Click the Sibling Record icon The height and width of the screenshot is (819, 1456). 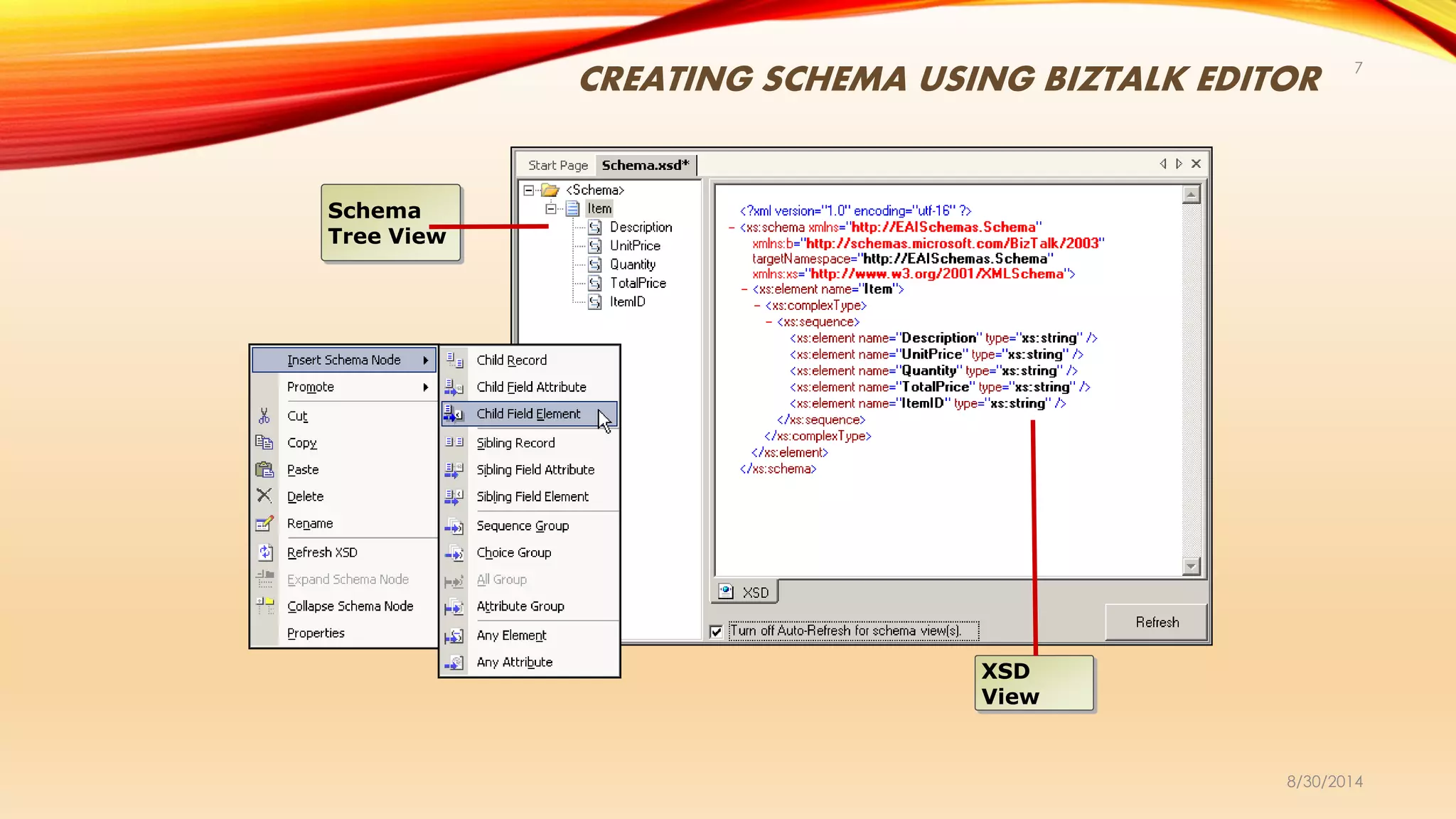click(x=454, y=442)
